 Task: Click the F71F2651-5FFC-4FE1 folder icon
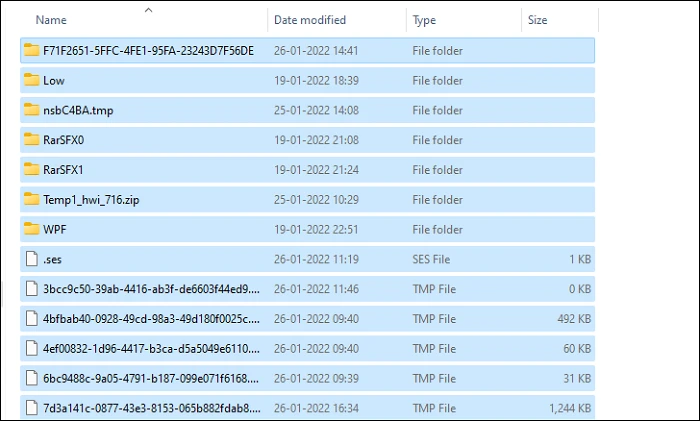click(x=31, y=50)
